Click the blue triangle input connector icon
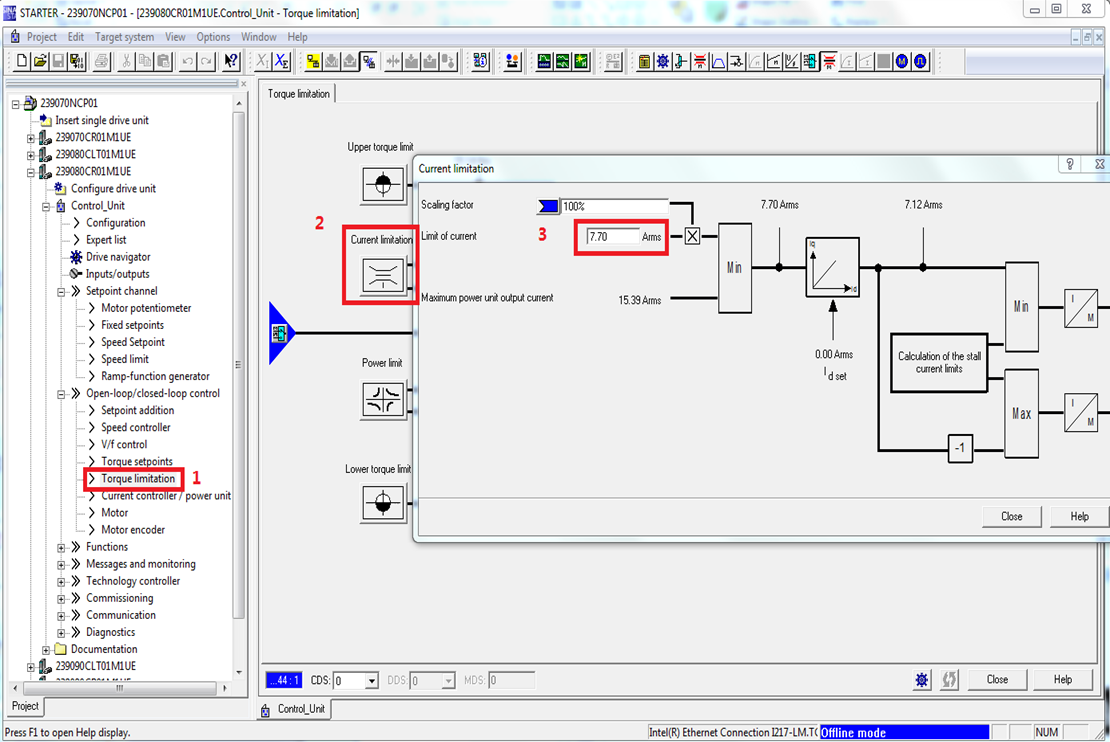 [282, 333]
